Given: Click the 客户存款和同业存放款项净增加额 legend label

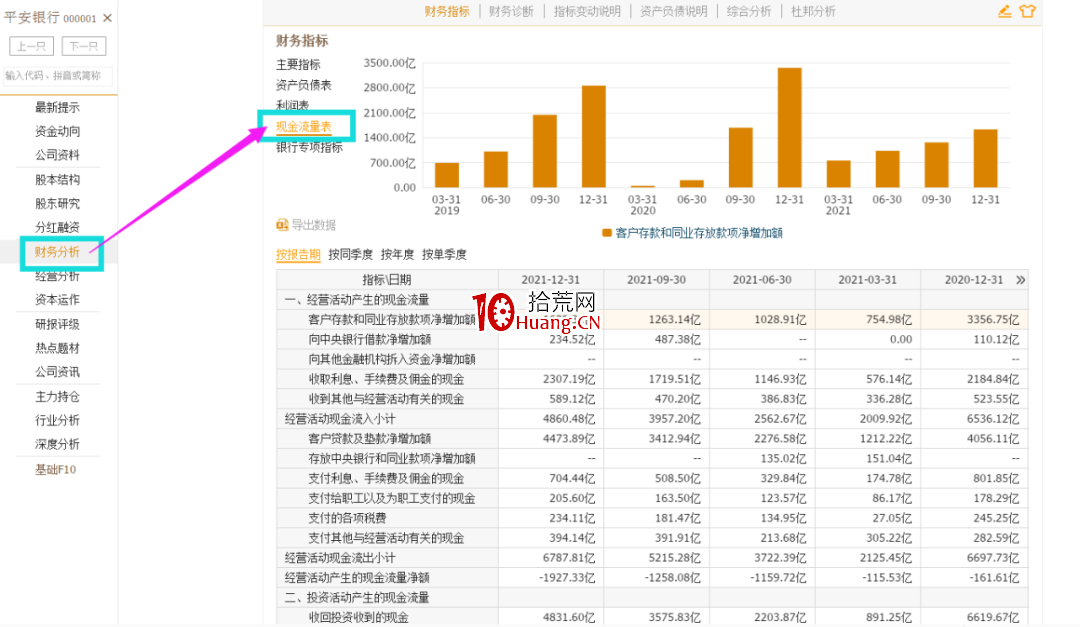Looking at the screenshot, I should point(699,233).
